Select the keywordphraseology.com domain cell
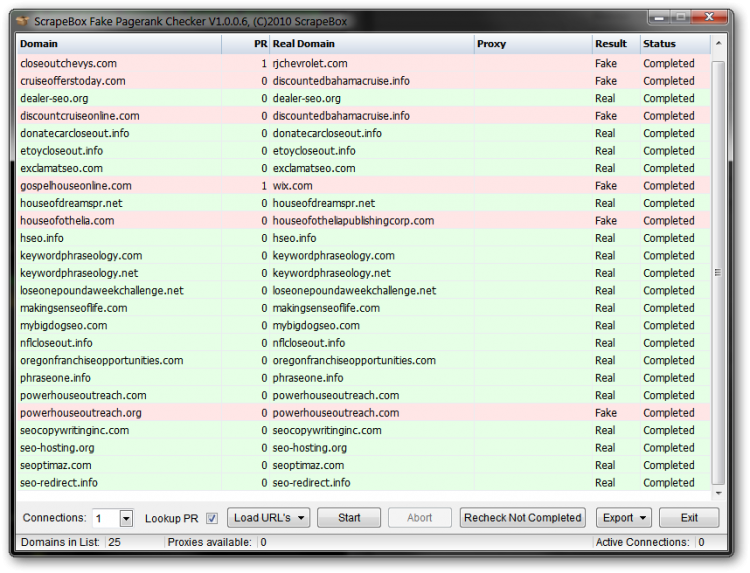Screen dimensions: 750x573 119,255
